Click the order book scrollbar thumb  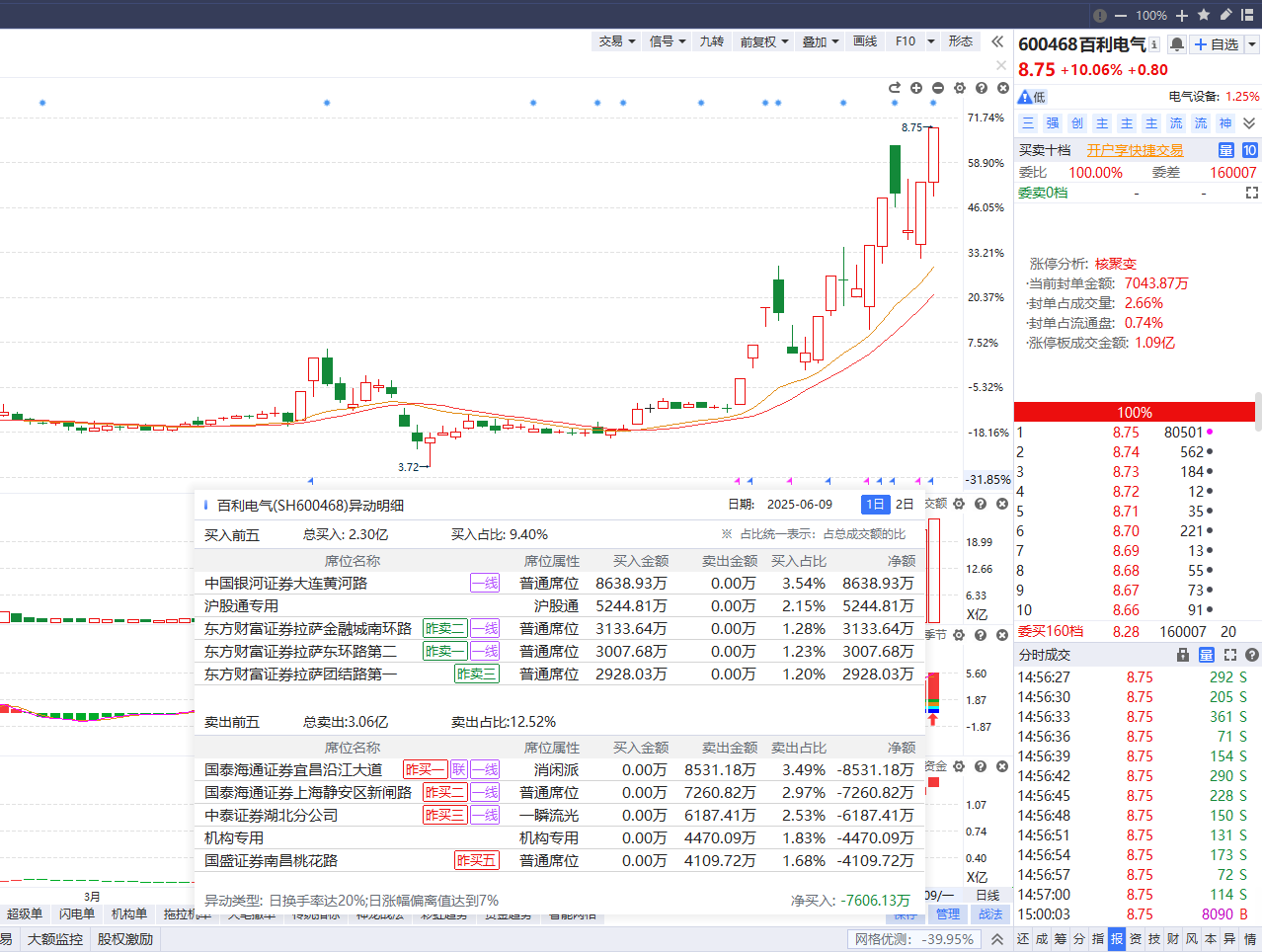click(x=1257, y=412)
